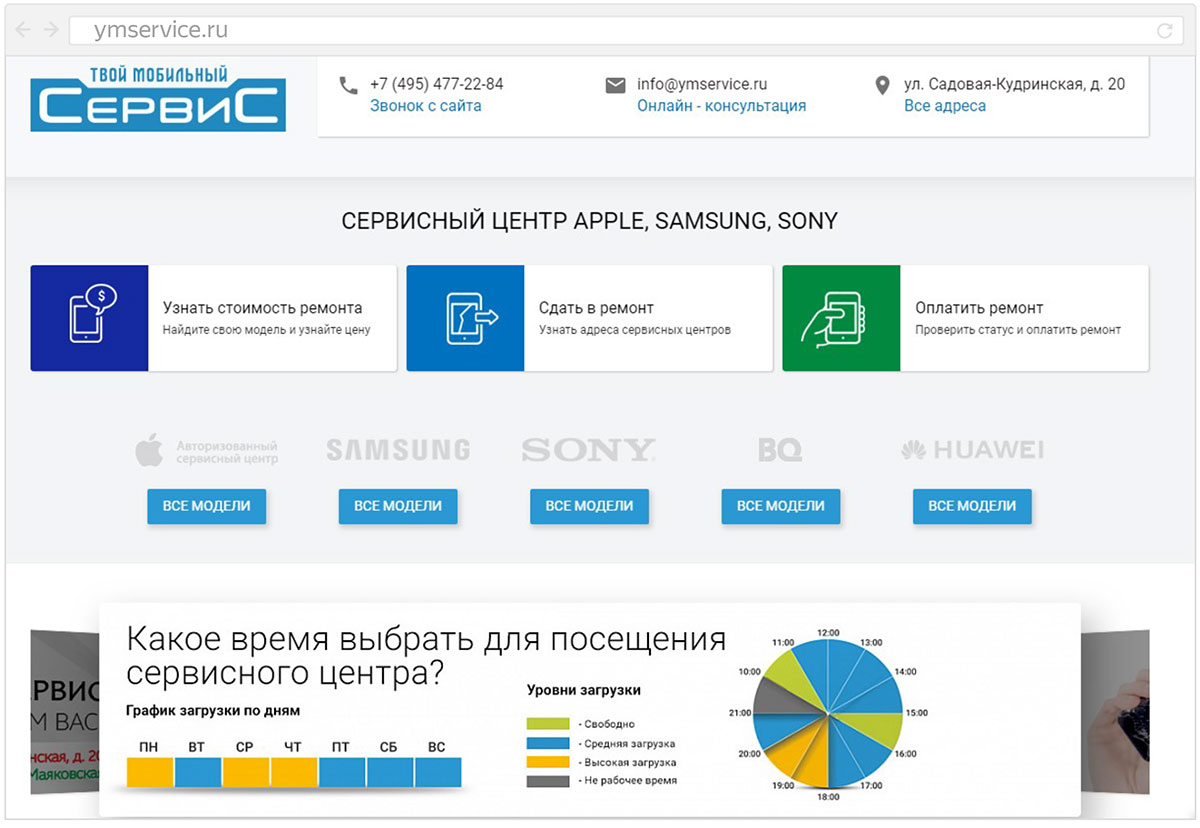Viewport: 1200px width, 828px height.
Task: Click the dark blue repair cost icon
Action: 89,318
